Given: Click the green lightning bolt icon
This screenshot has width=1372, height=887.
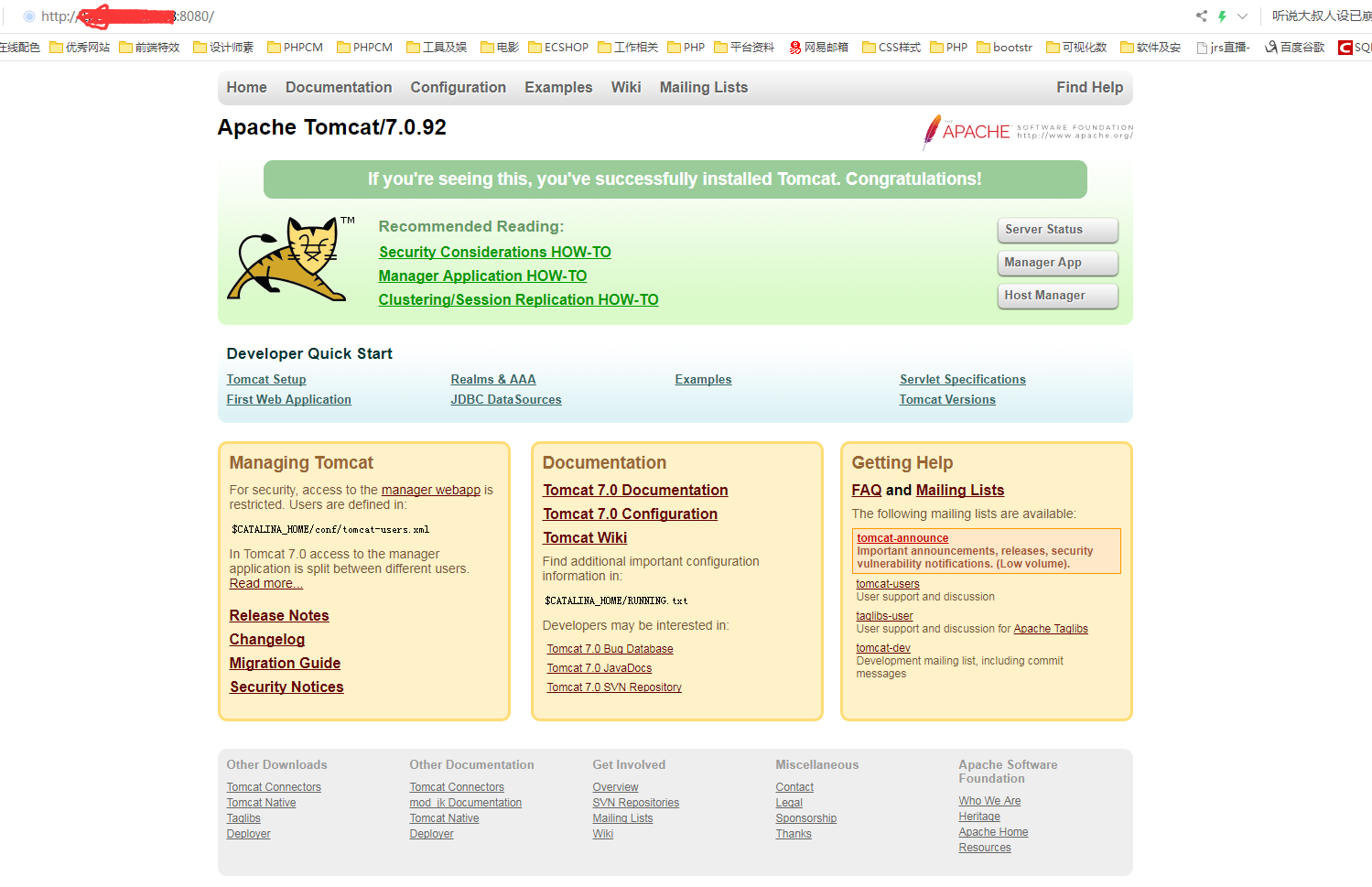Looking at the screenshot, I should 1222,16.
